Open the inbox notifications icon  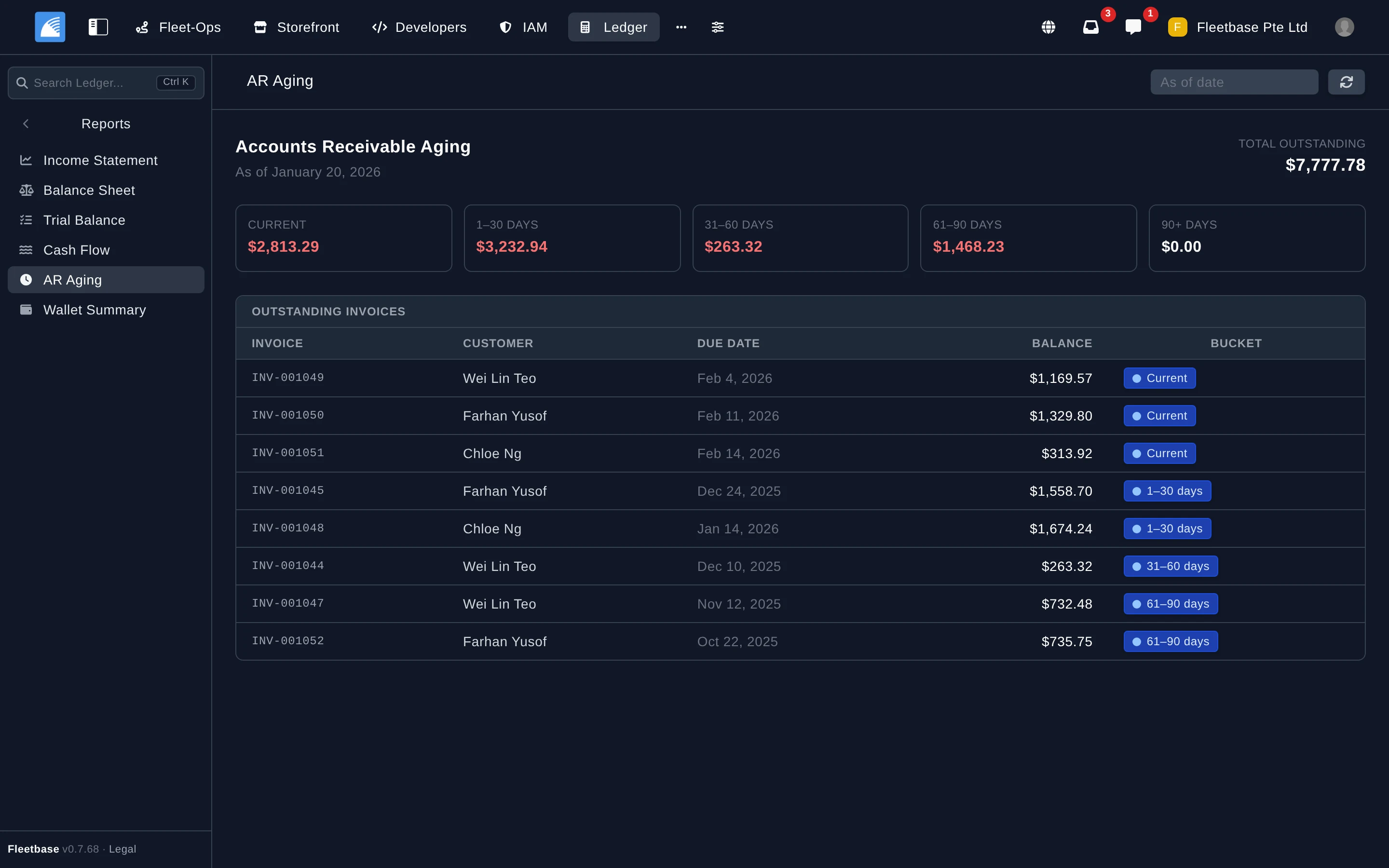pyautogui.click(x=1090, y=27)
